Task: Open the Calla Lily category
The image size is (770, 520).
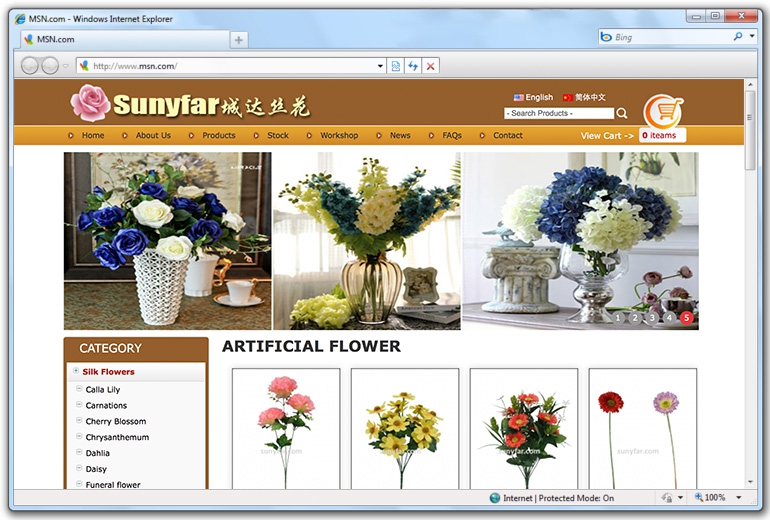Action: point(103,389)
